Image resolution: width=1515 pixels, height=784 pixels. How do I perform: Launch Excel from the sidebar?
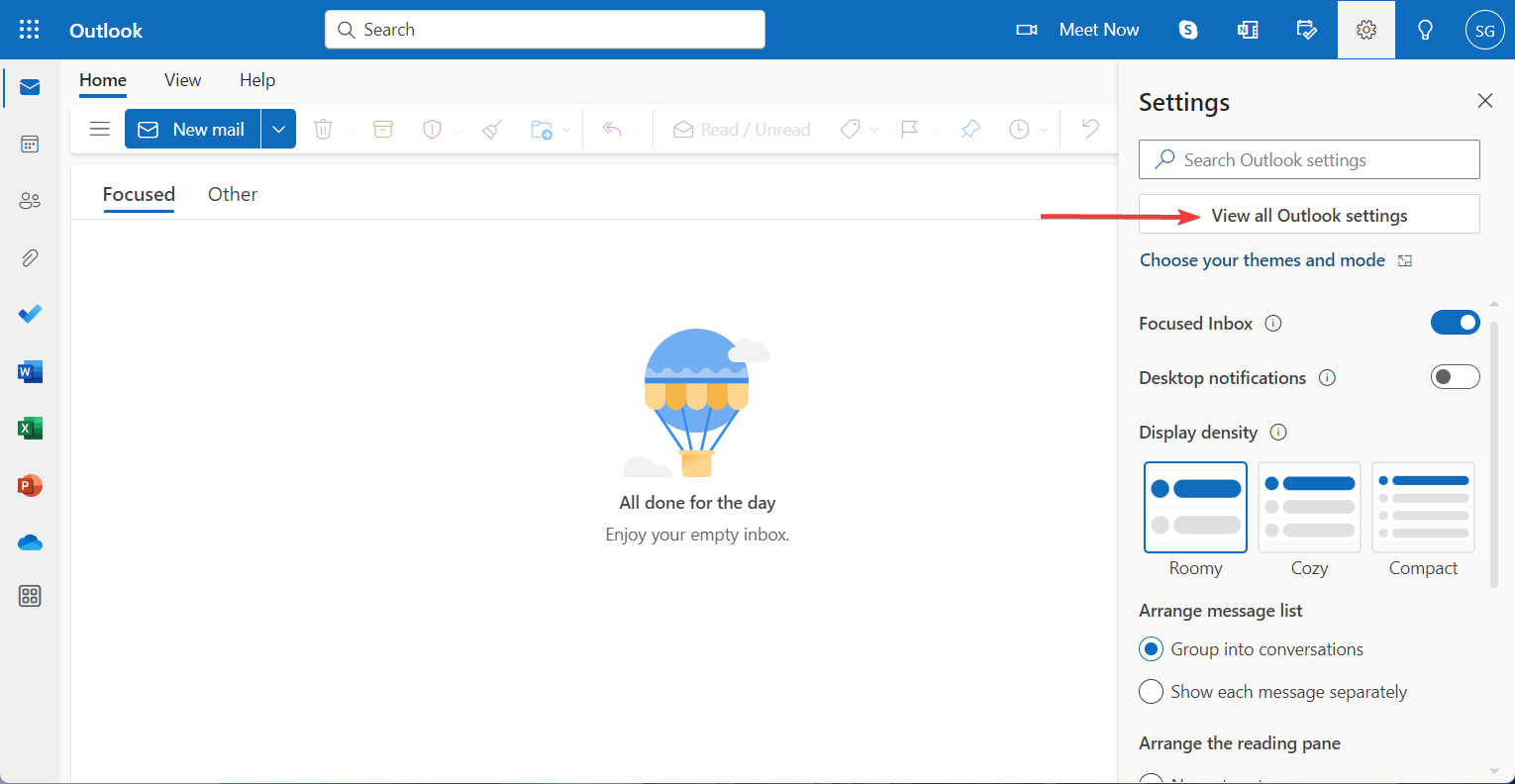30,428
